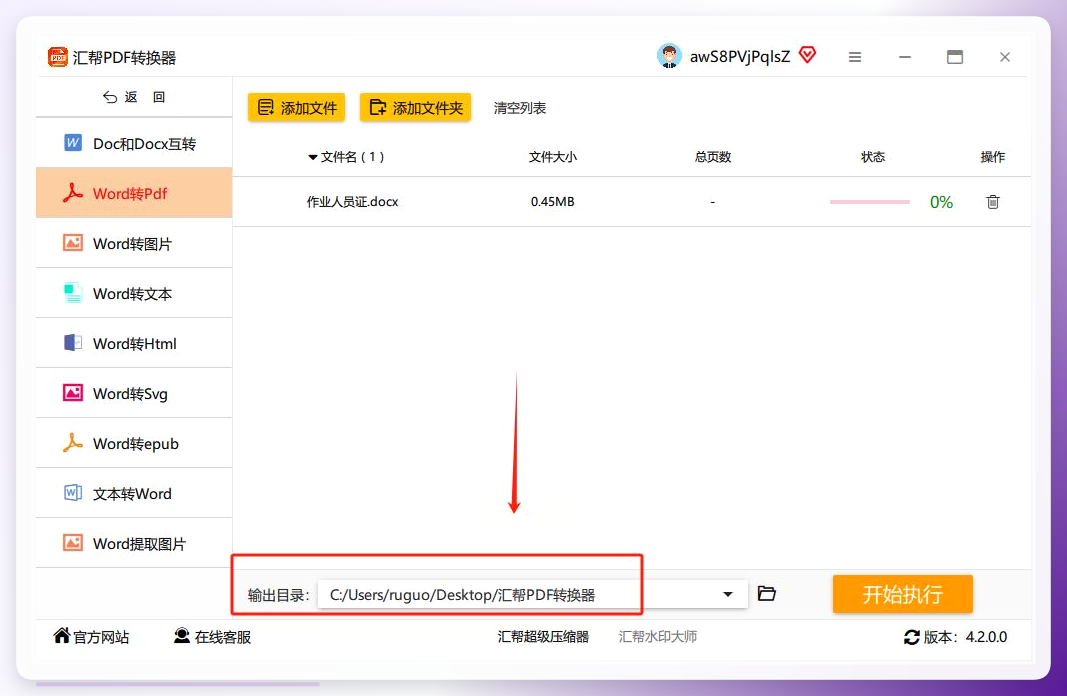Viewport: 1067px width, 696px height.
Task: Open 汇帮超级压缩器 link
Action: [543, 637]
